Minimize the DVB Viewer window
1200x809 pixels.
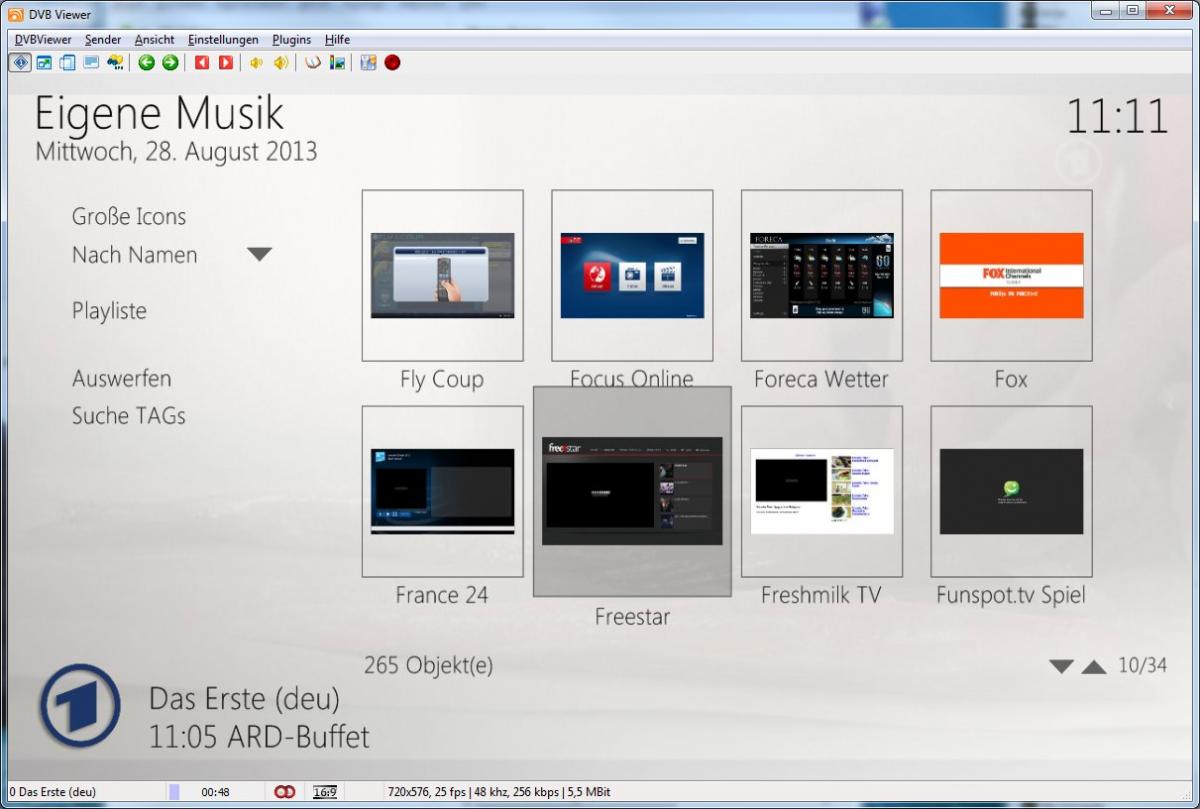[1105, 11]
